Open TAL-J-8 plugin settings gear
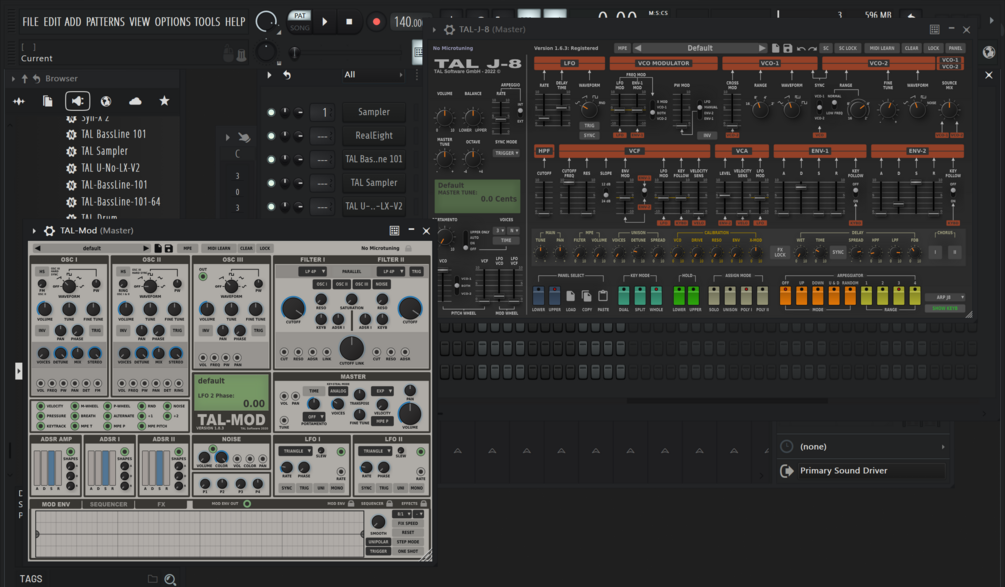This screenshot has height=587, width=1005. point(449,29)
